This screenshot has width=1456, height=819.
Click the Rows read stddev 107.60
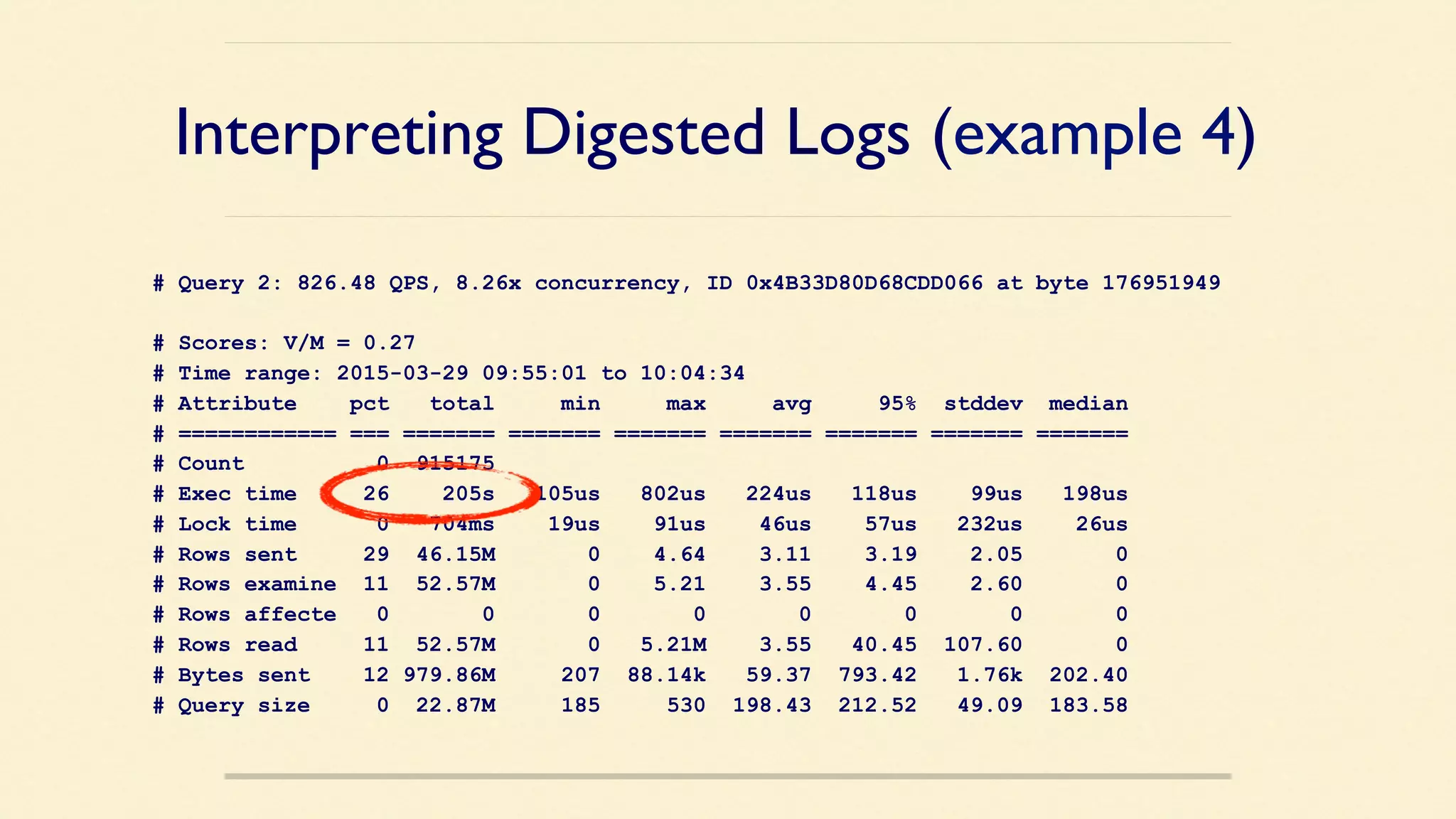coord(983,644)
